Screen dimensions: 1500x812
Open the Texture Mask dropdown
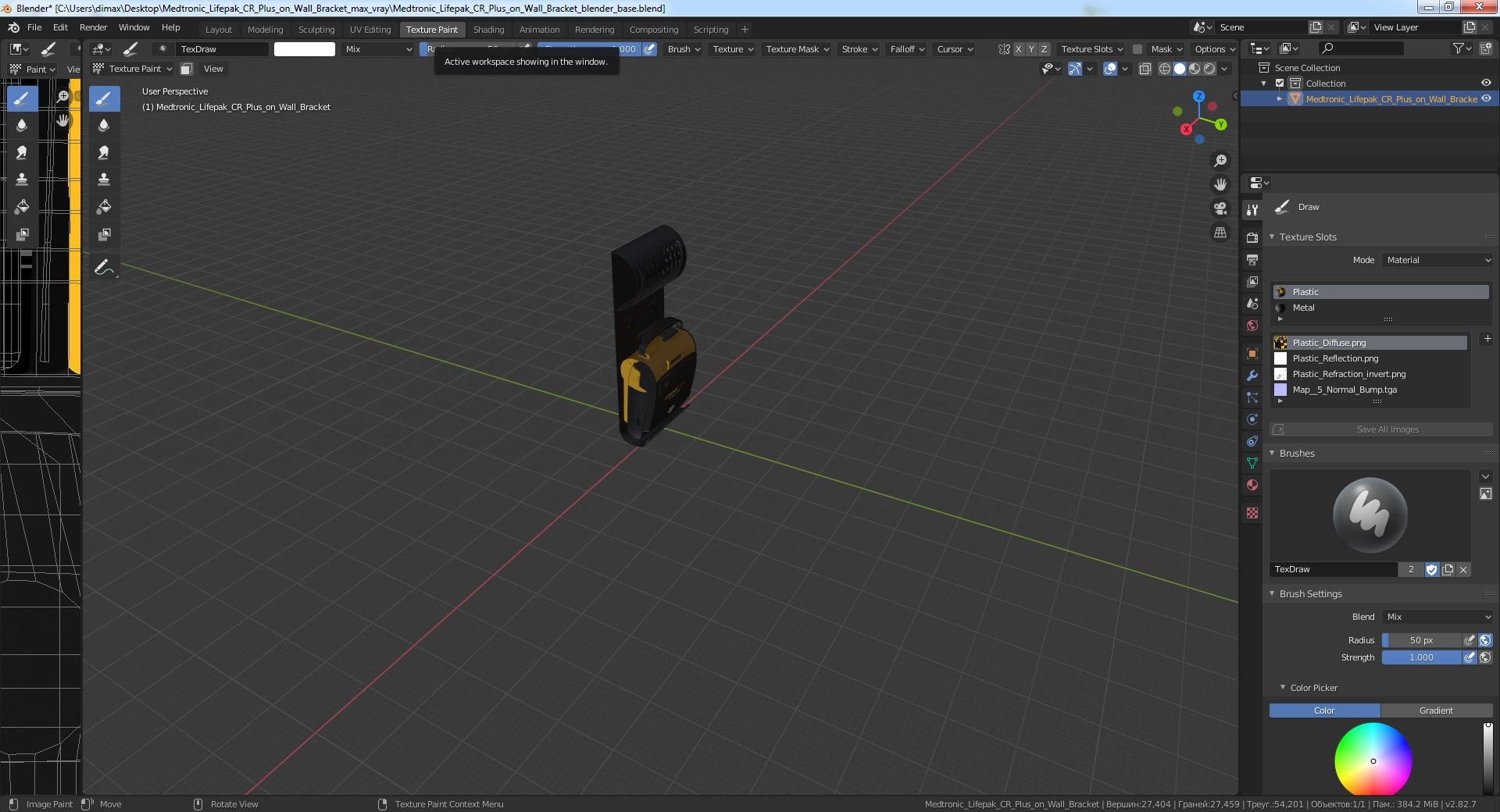coord(797,49)
